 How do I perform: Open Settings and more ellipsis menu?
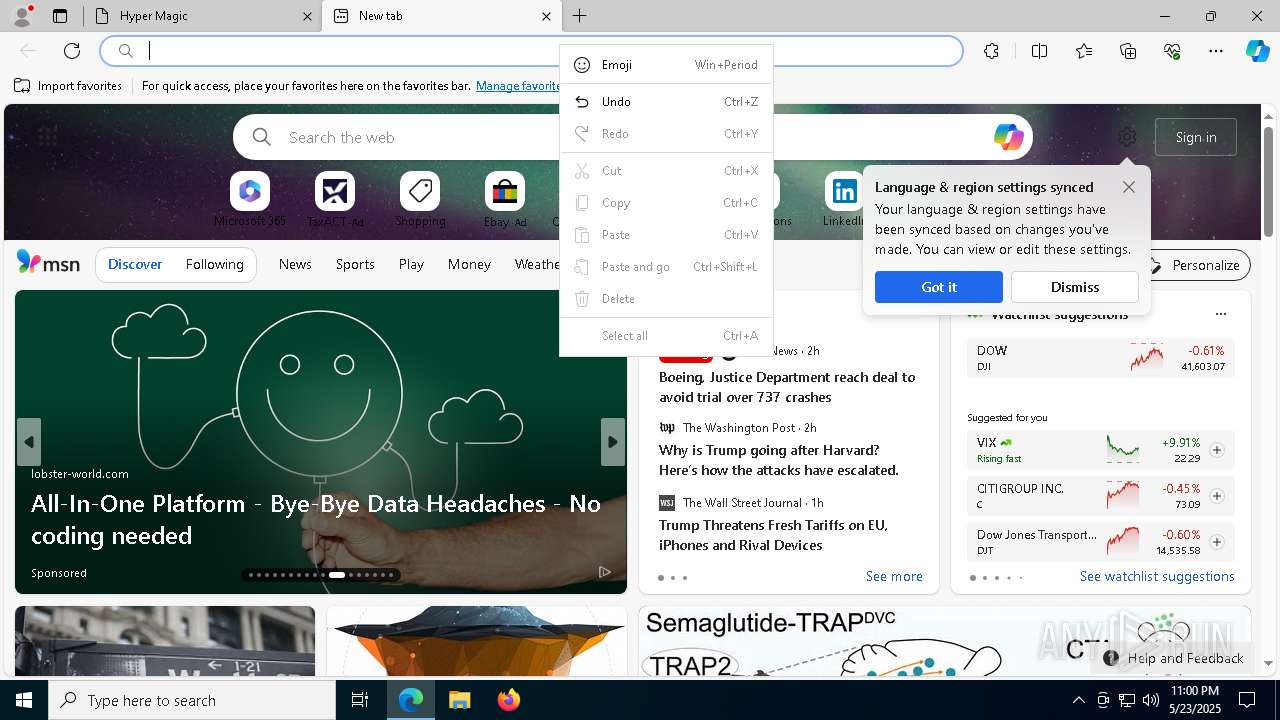pyautogui.click(x=1216, y=51)
